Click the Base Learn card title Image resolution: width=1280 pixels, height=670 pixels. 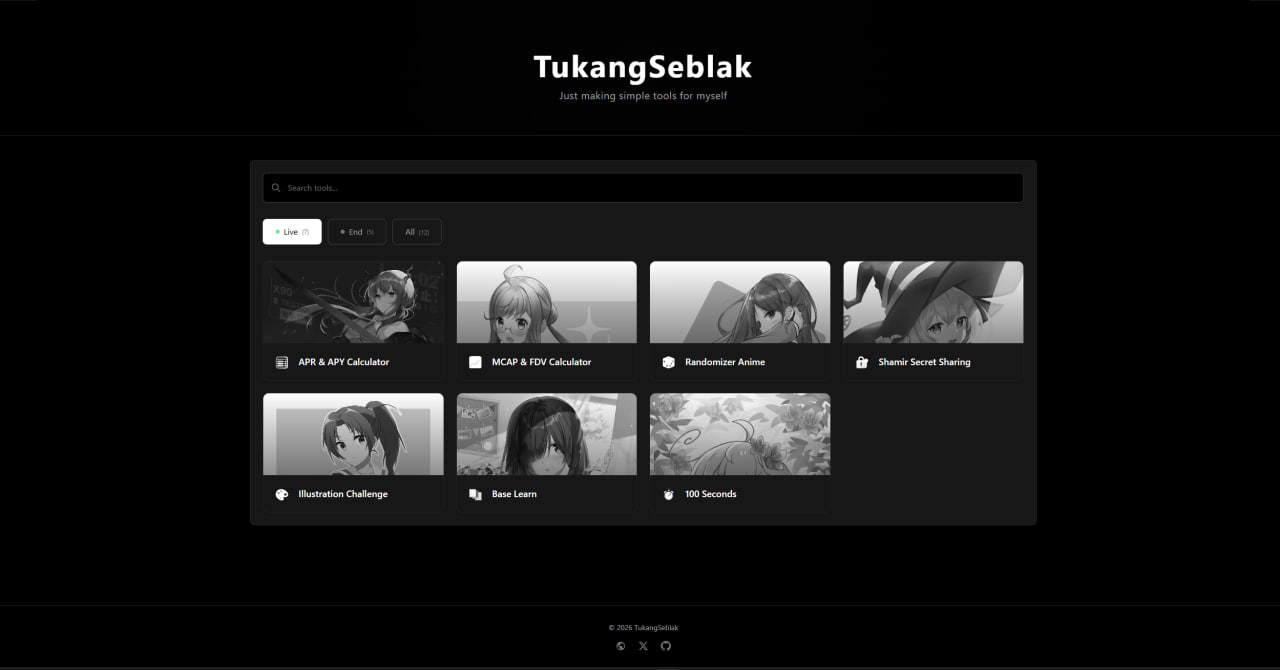[x=514, y=494]
